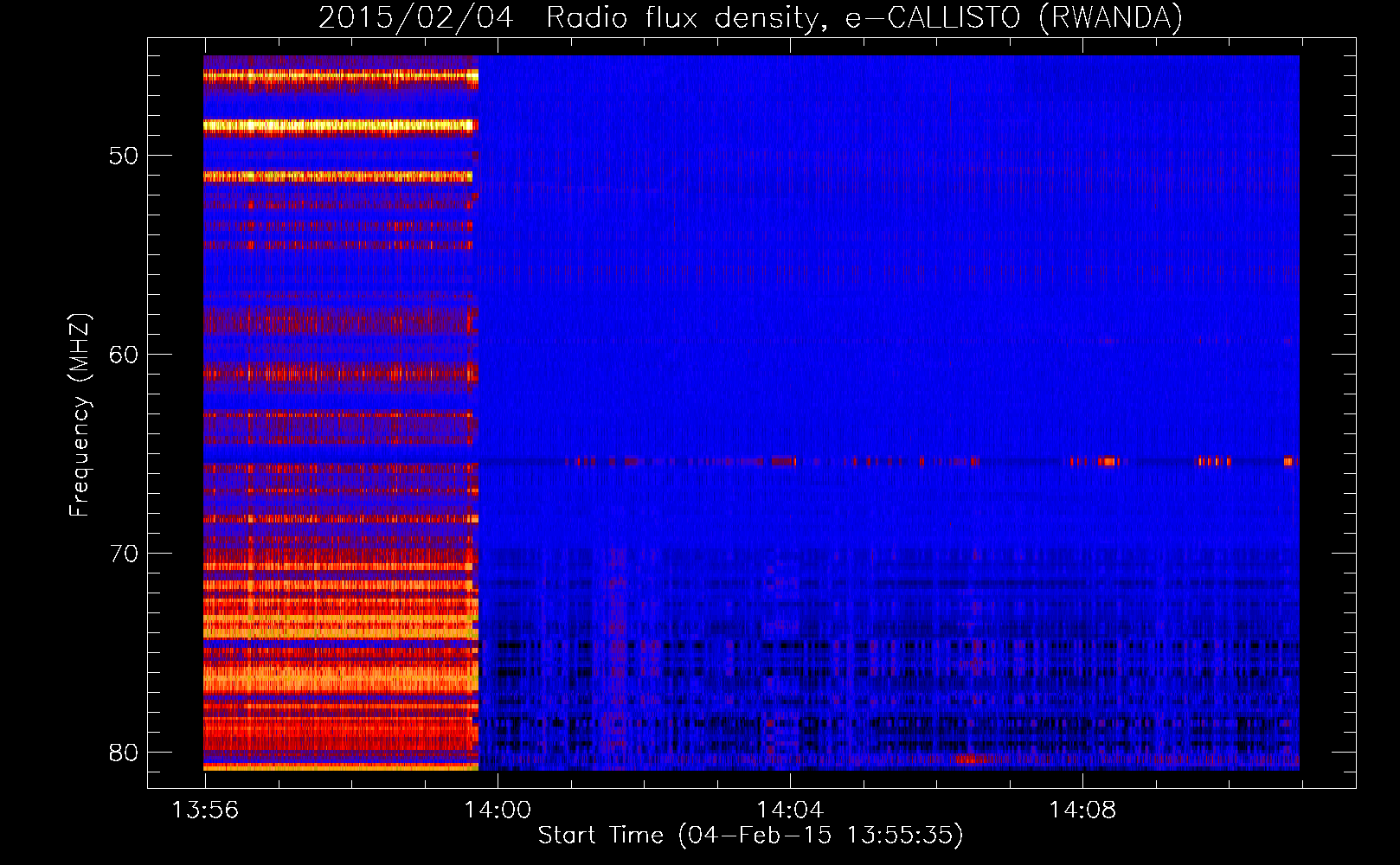
Task: Click the "Start Time (04-Feb-15 13:55:35)" axis label
Action: (750, 836)
